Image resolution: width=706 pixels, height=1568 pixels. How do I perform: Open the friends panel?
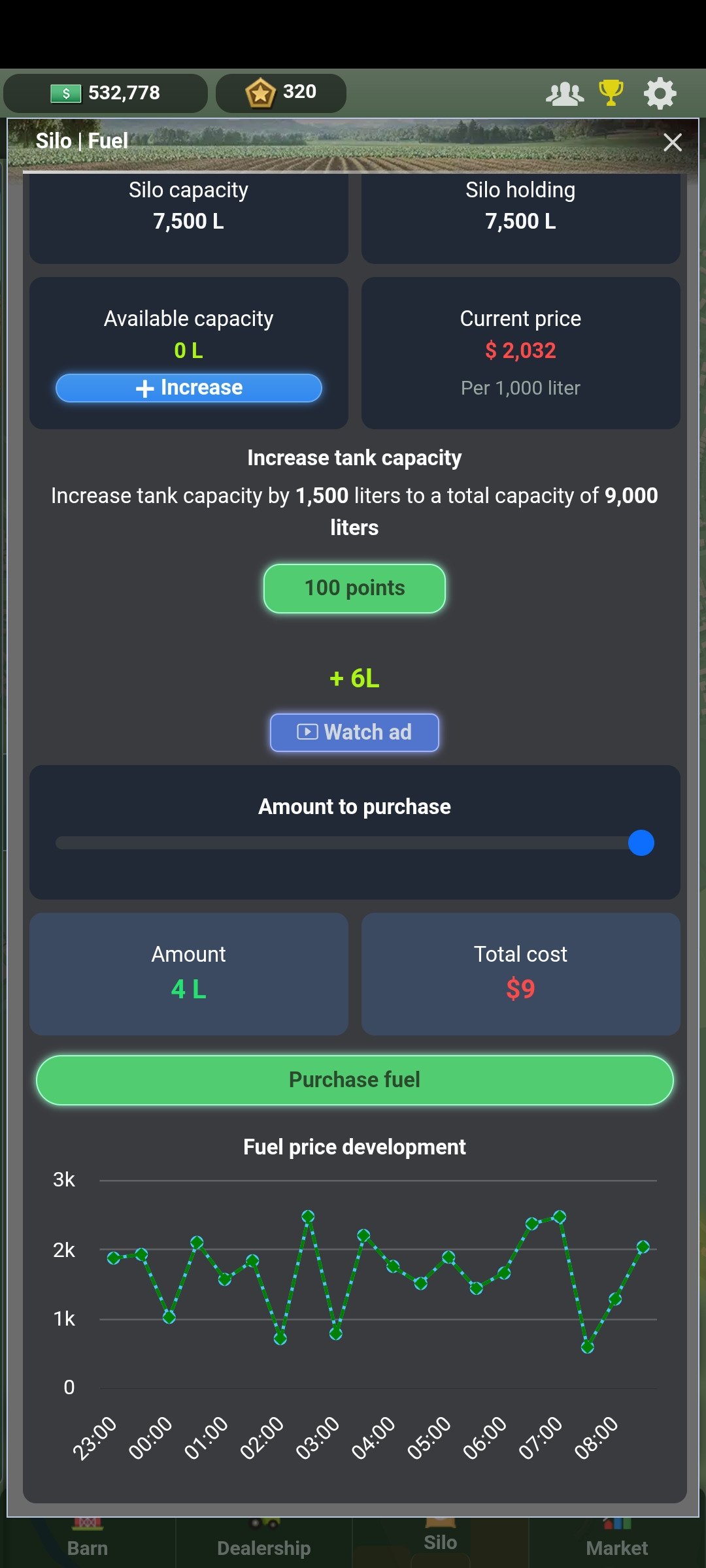click(563, 93)
